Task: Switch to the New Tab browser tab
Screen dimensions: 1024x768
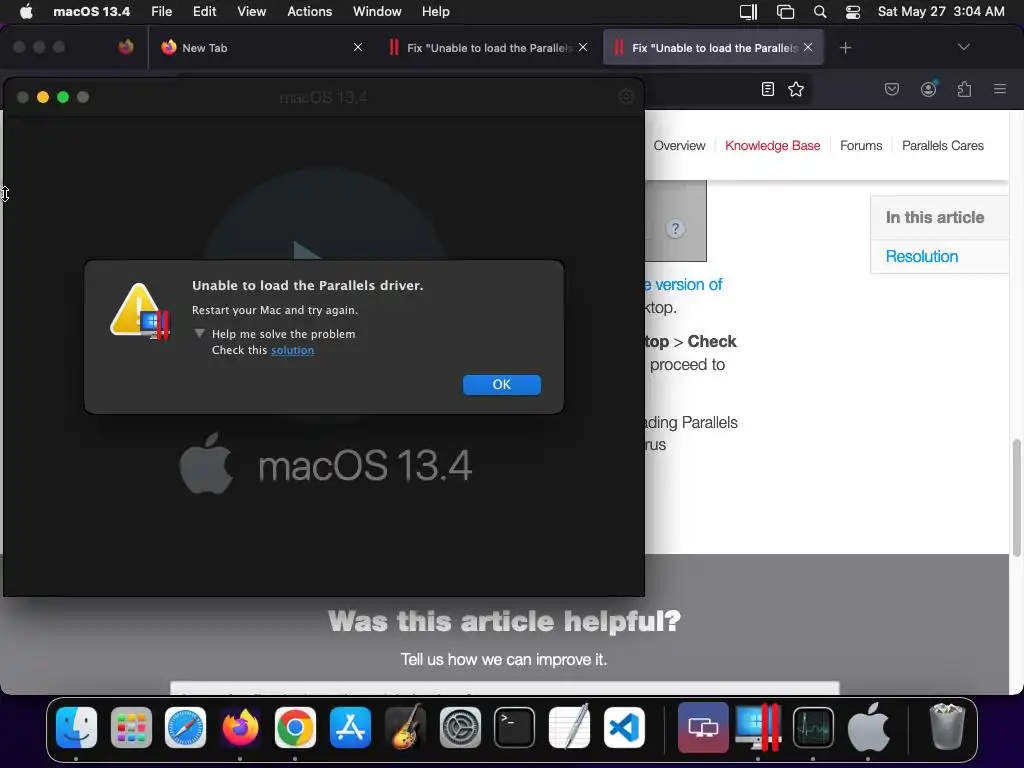Action: tap(261, 48)
